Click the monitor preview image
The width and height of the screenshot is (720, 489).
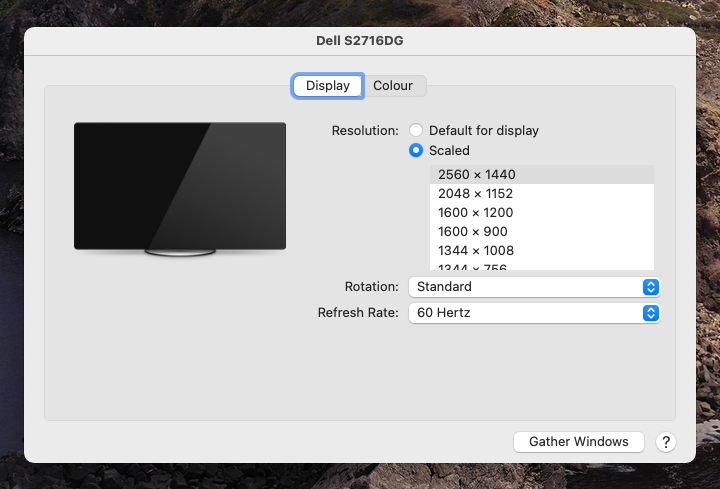pos(180,189)
